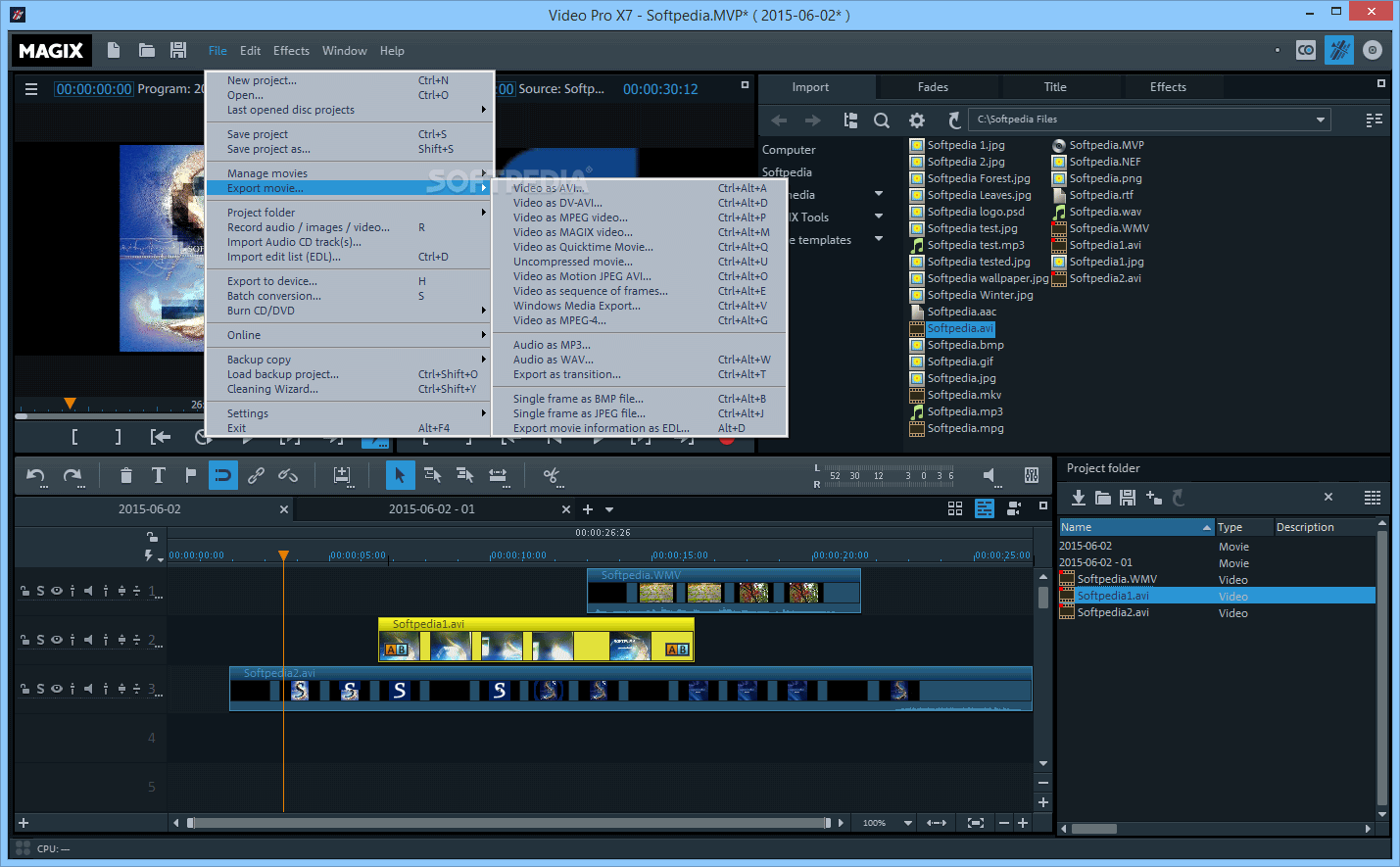The height and width of the screenshot is (867, 1400).
Task: Click the horizontal timeline scrollbar thumb
Action: click(x=509, y=823)
